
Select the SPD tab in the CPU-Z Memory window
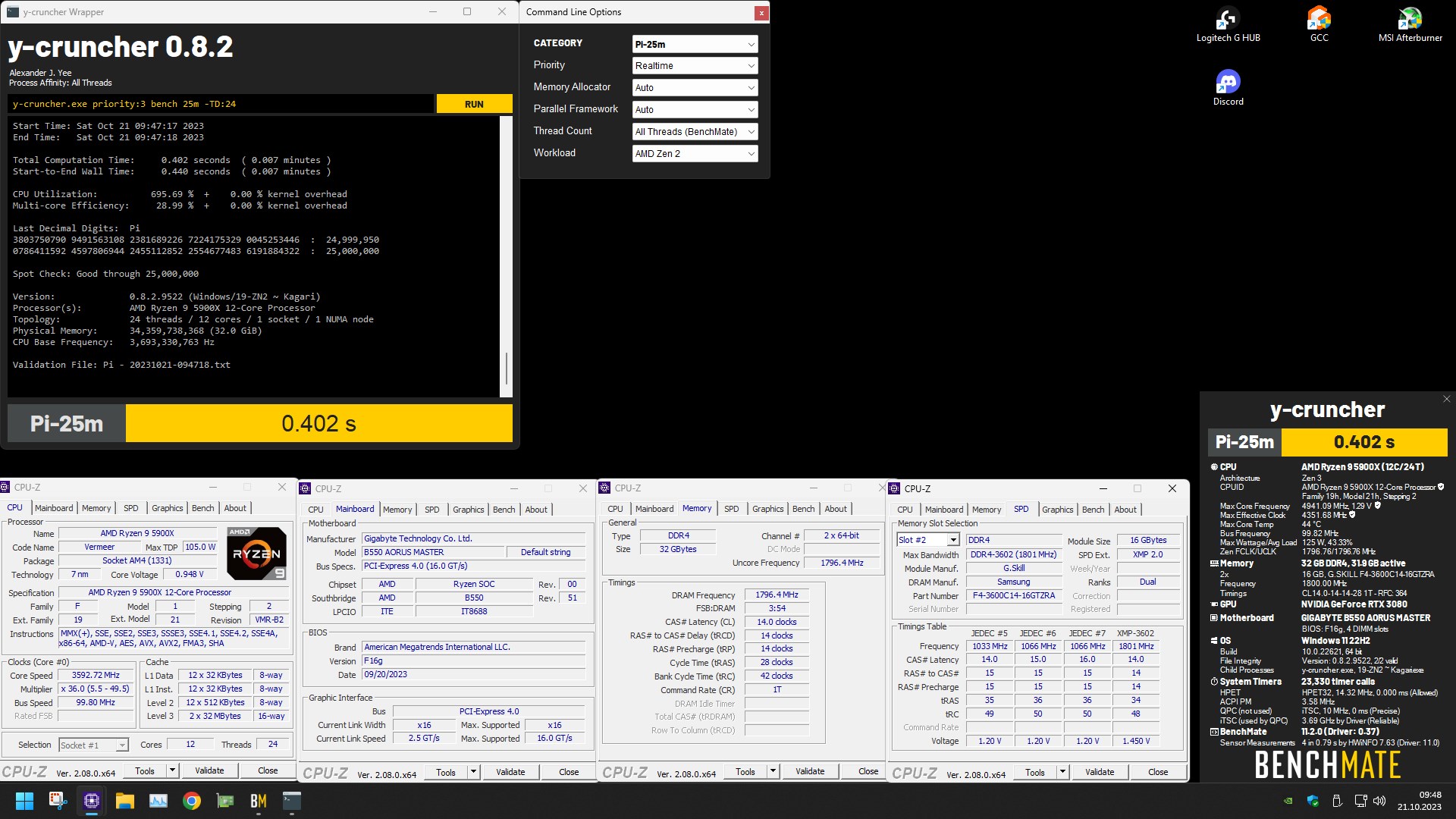pyautogui.click(x=731, y=509)
